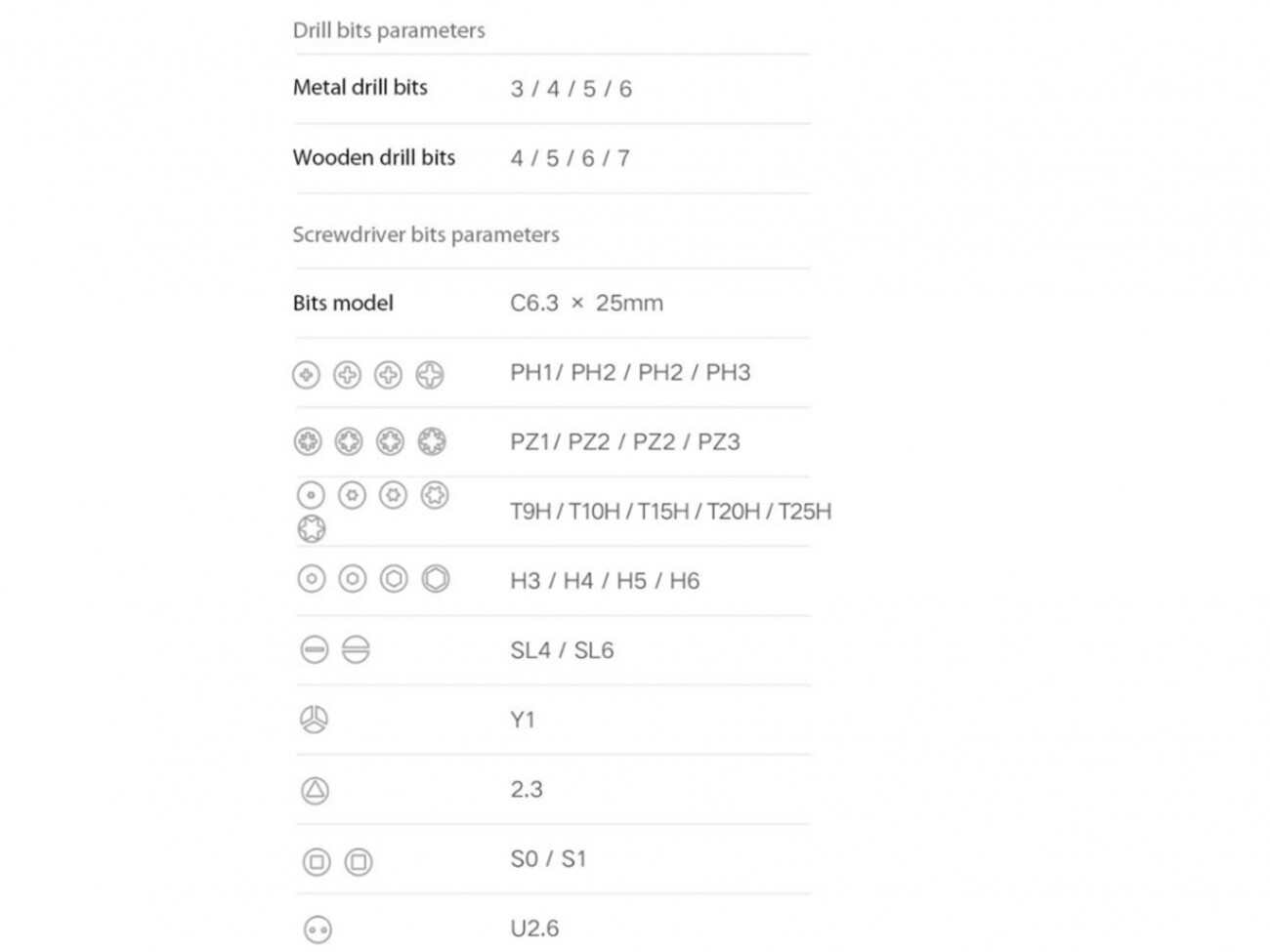Click the "Wooden drill bits" label
The image size is (1270, 952).
point(374,158)
